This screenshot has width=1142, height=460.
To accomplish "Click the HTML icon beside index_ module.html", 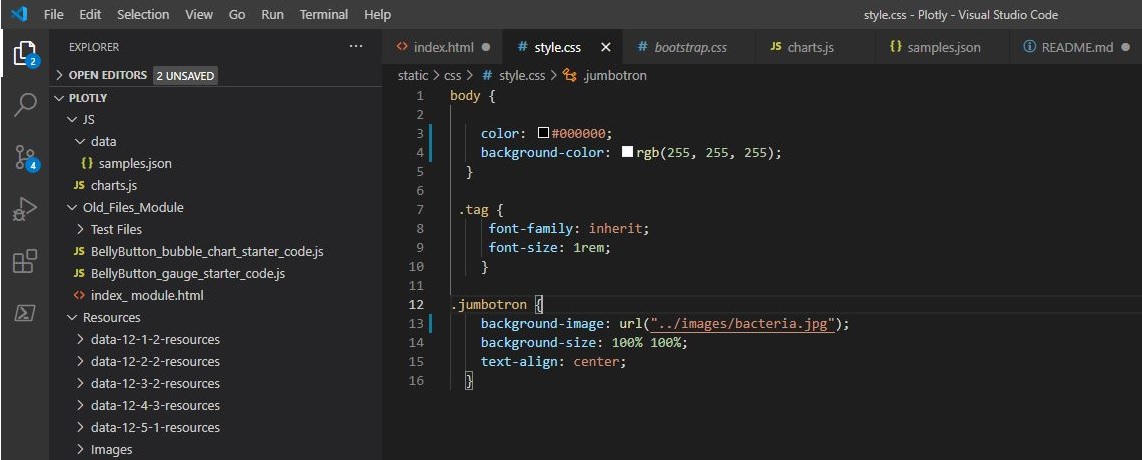I will point(79,296).
